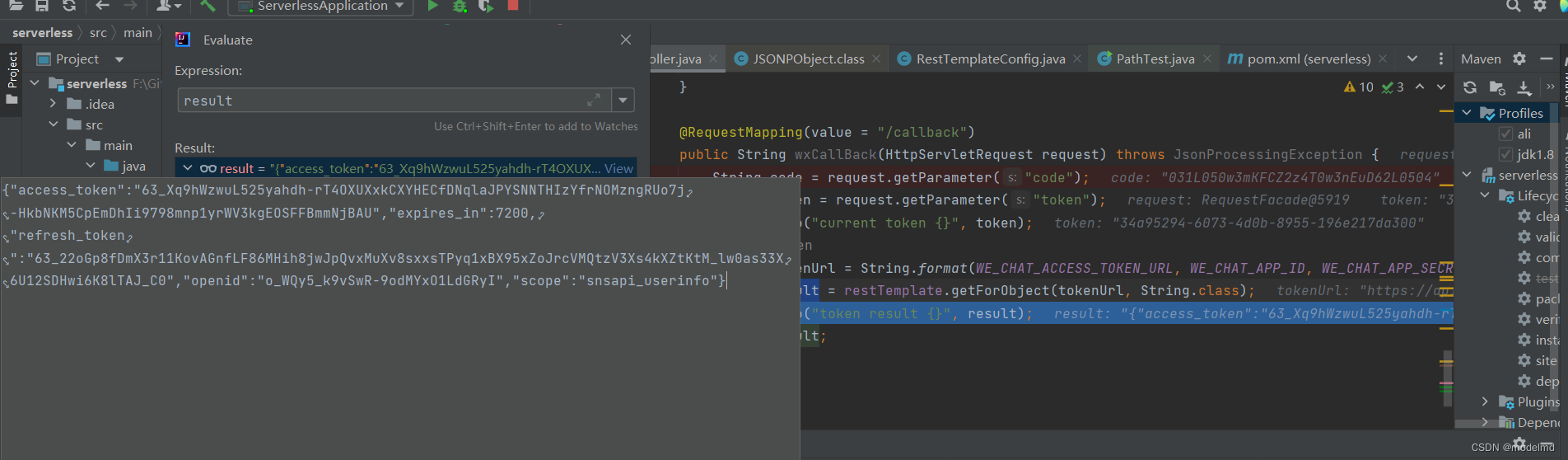Image resolution: width=1568 pixels, height=460 pixels.
Task: Start debugging with the green bug icon
Action: tap(460, 6)
